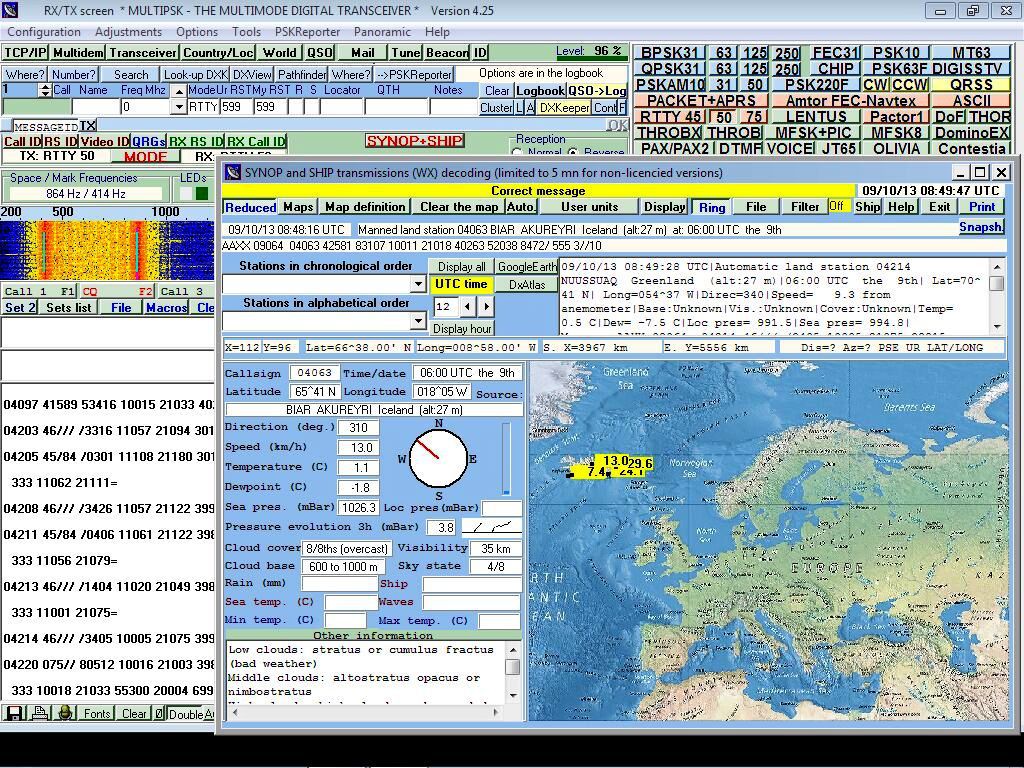Click the SYNOP window title bar icon
This screenshot has height=768, width=1024.
pyautogui.click(x=232, y=172)
